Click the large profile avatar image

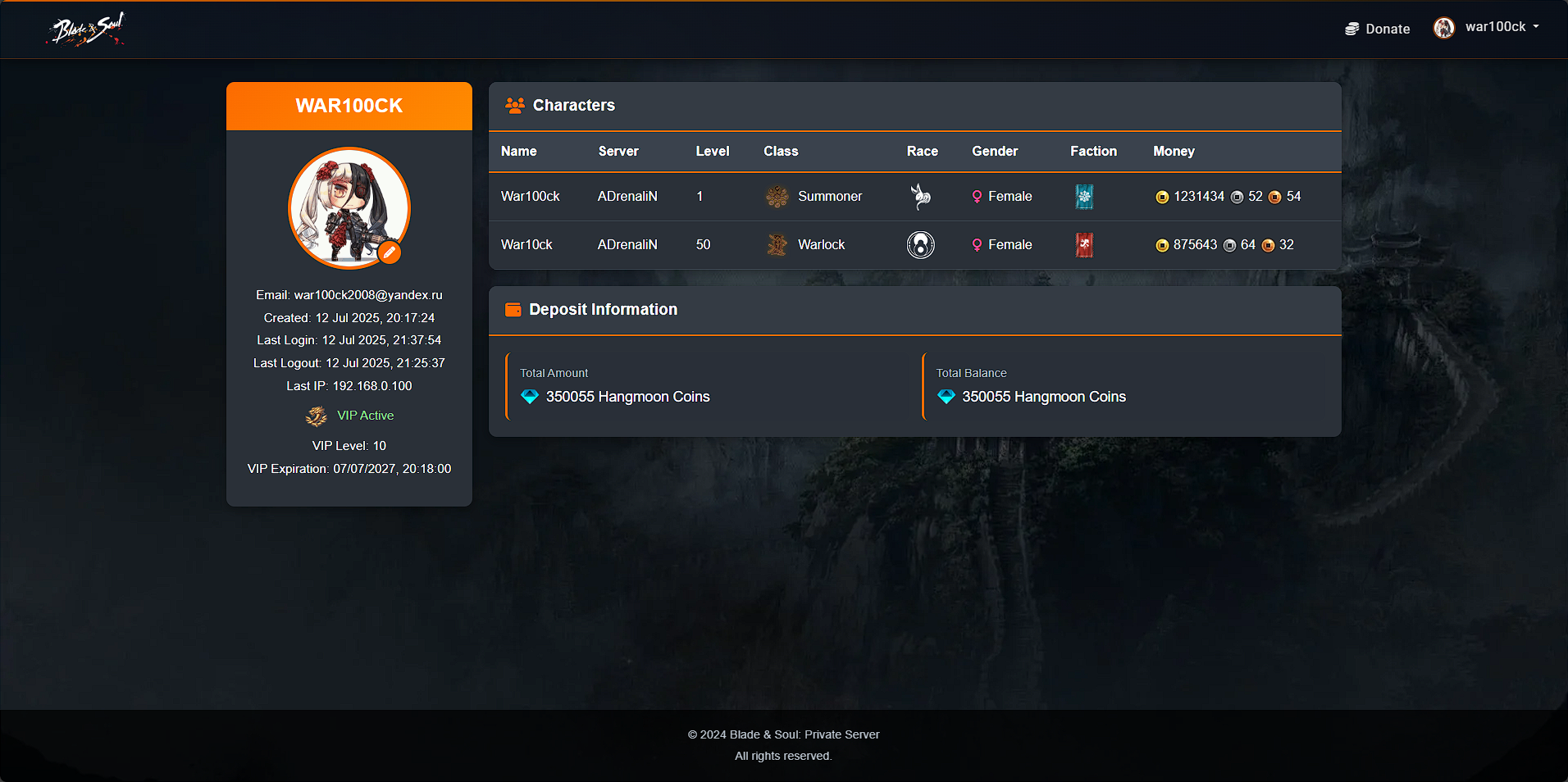point(349,208)
